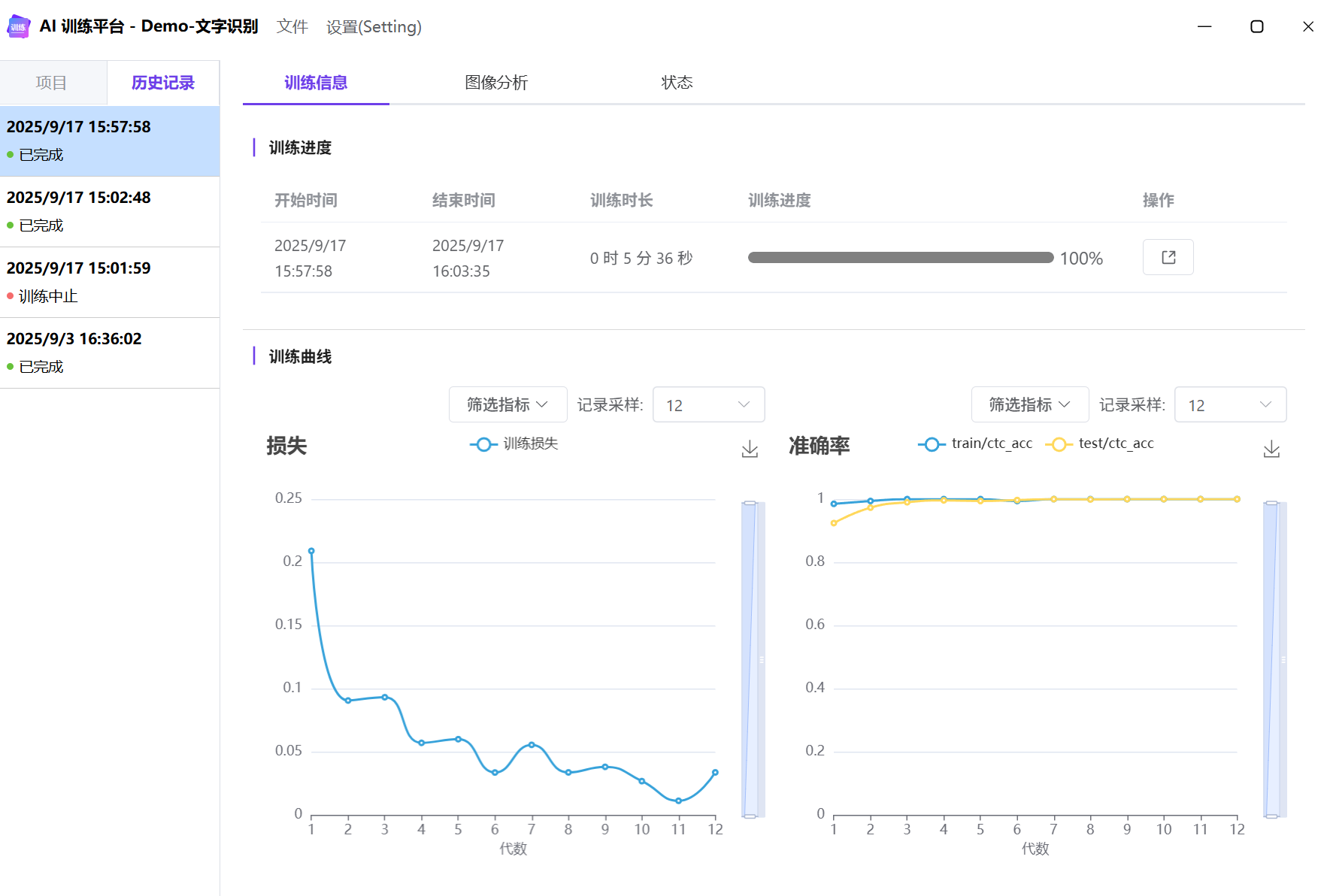
Task: Click the AI training platform app logo
Action: [x=18, y=27]
